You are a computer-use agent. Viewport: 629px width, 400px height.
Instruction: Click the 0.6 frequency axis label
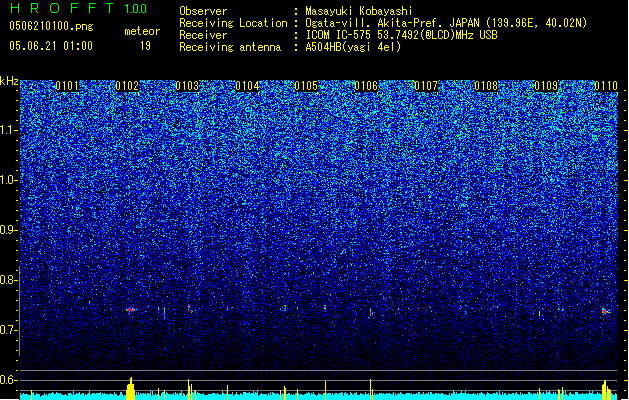tap(8, 380)
